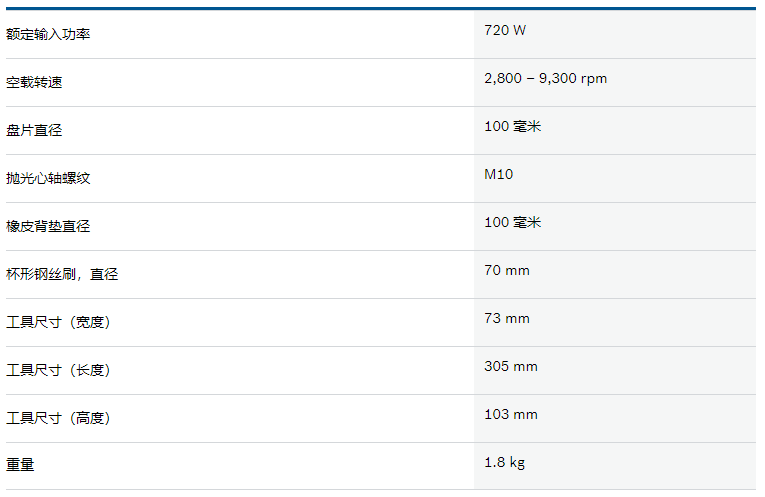Click 100 毫米 in 盘片直径 row
Screen dimensions: 765x497
tap(512, 126)
